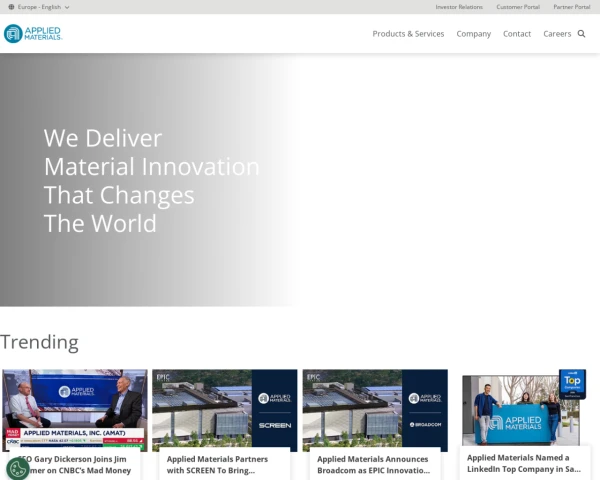Read 'Announces Broadcom as EPIC Innovation' headline
The image size is (600, 480).
coord(373,464)
